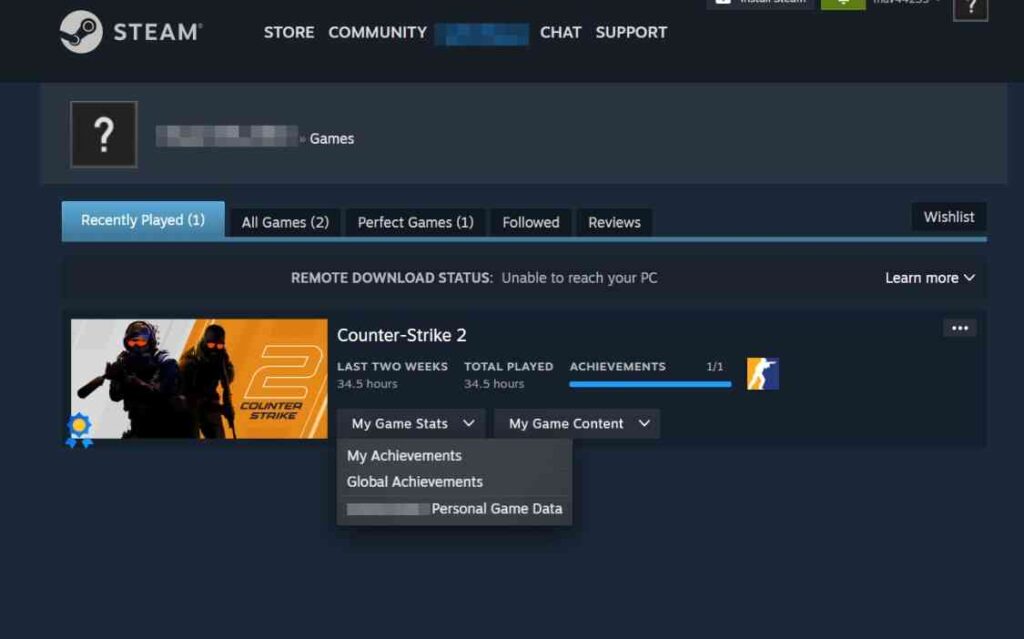The height and width of the screenshot is (639, 1024).
Task: Switch to the All Games (2) tab
Action: pos(285,222)
